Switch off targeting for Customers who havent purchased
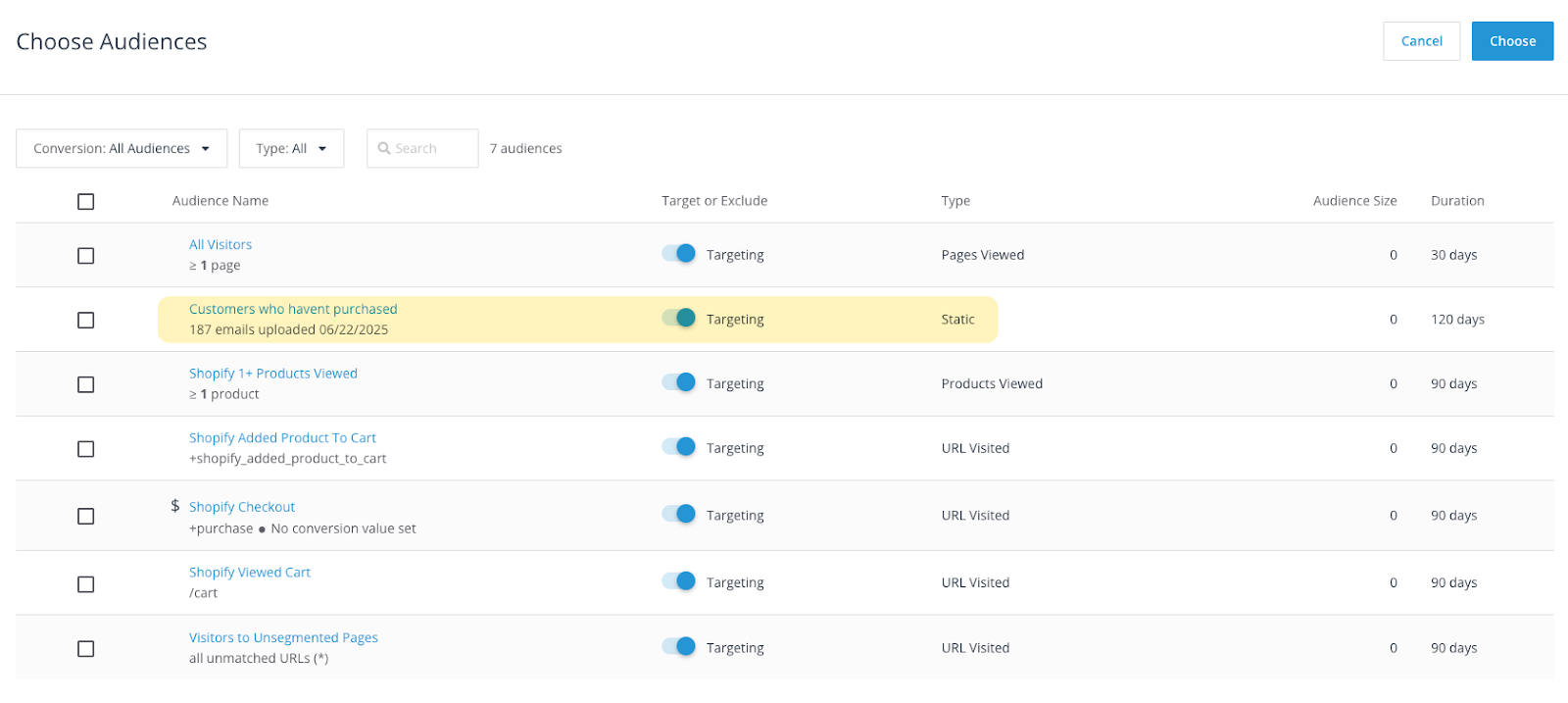1568x703 pixels. tap(678, 319)
